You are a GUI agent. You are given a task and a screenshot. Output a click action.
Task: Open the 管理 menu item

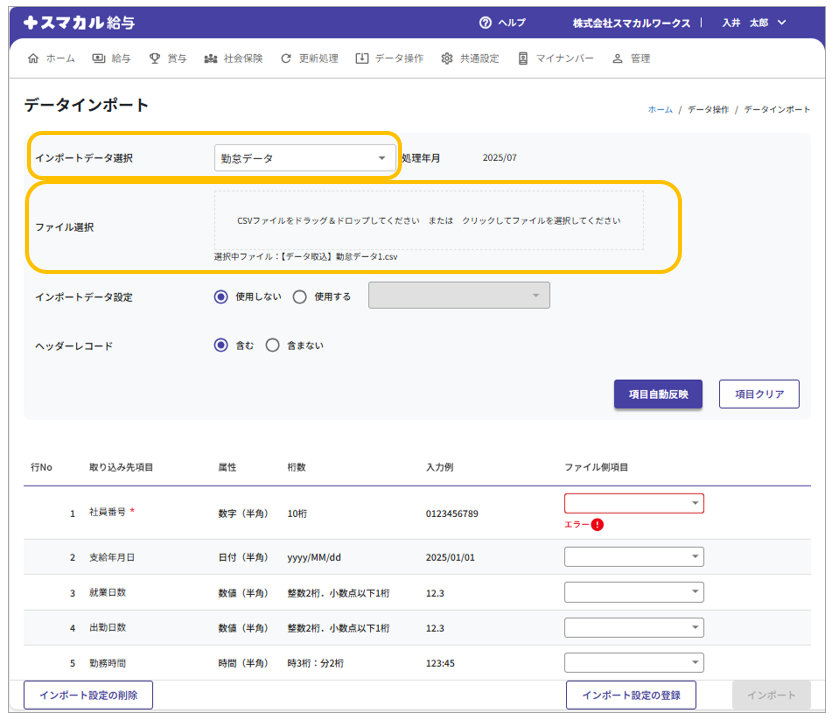[x=632, y=59]
